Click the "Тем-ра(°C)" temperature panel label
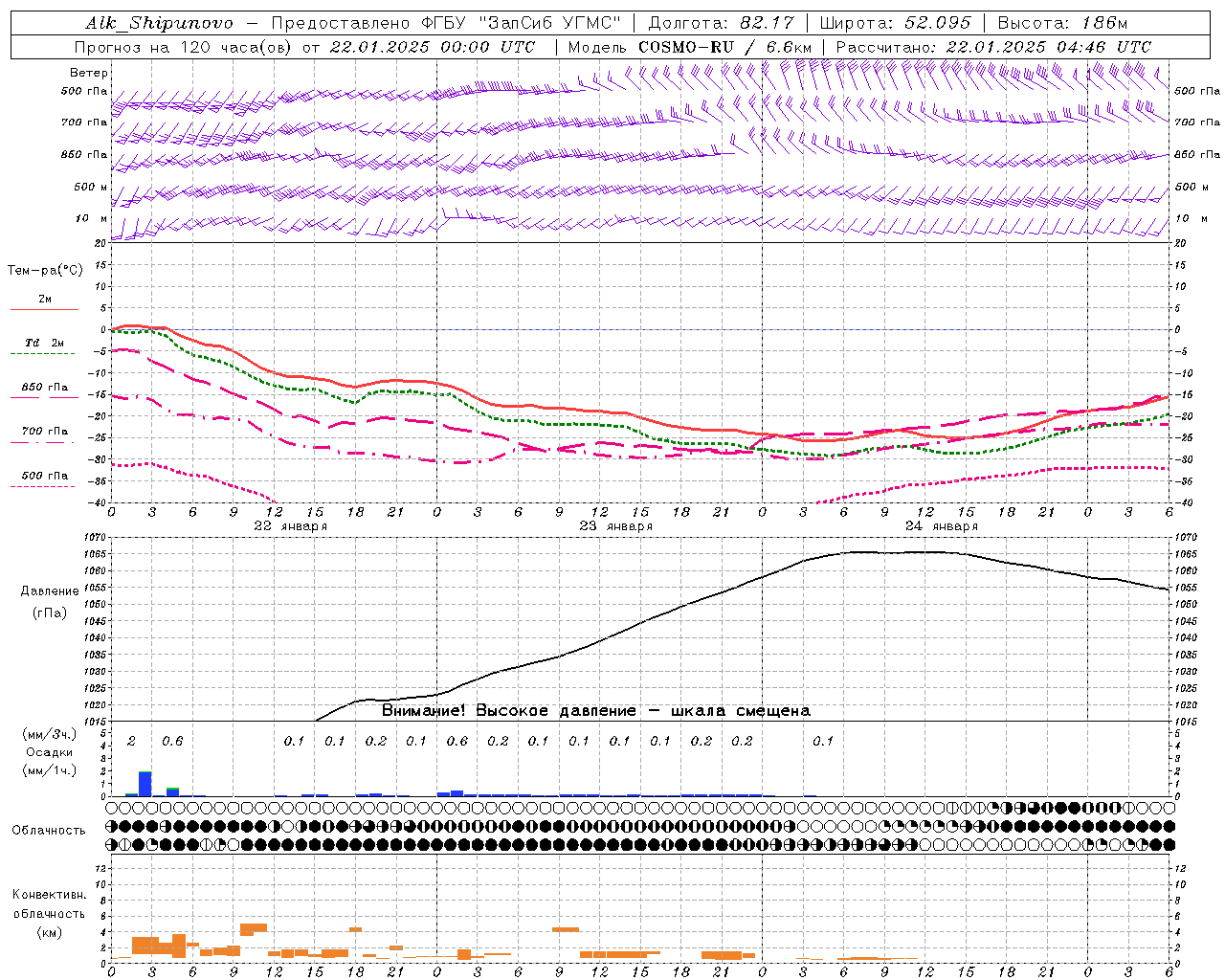The image size is (1225, 980). click(x=45, y=270)
